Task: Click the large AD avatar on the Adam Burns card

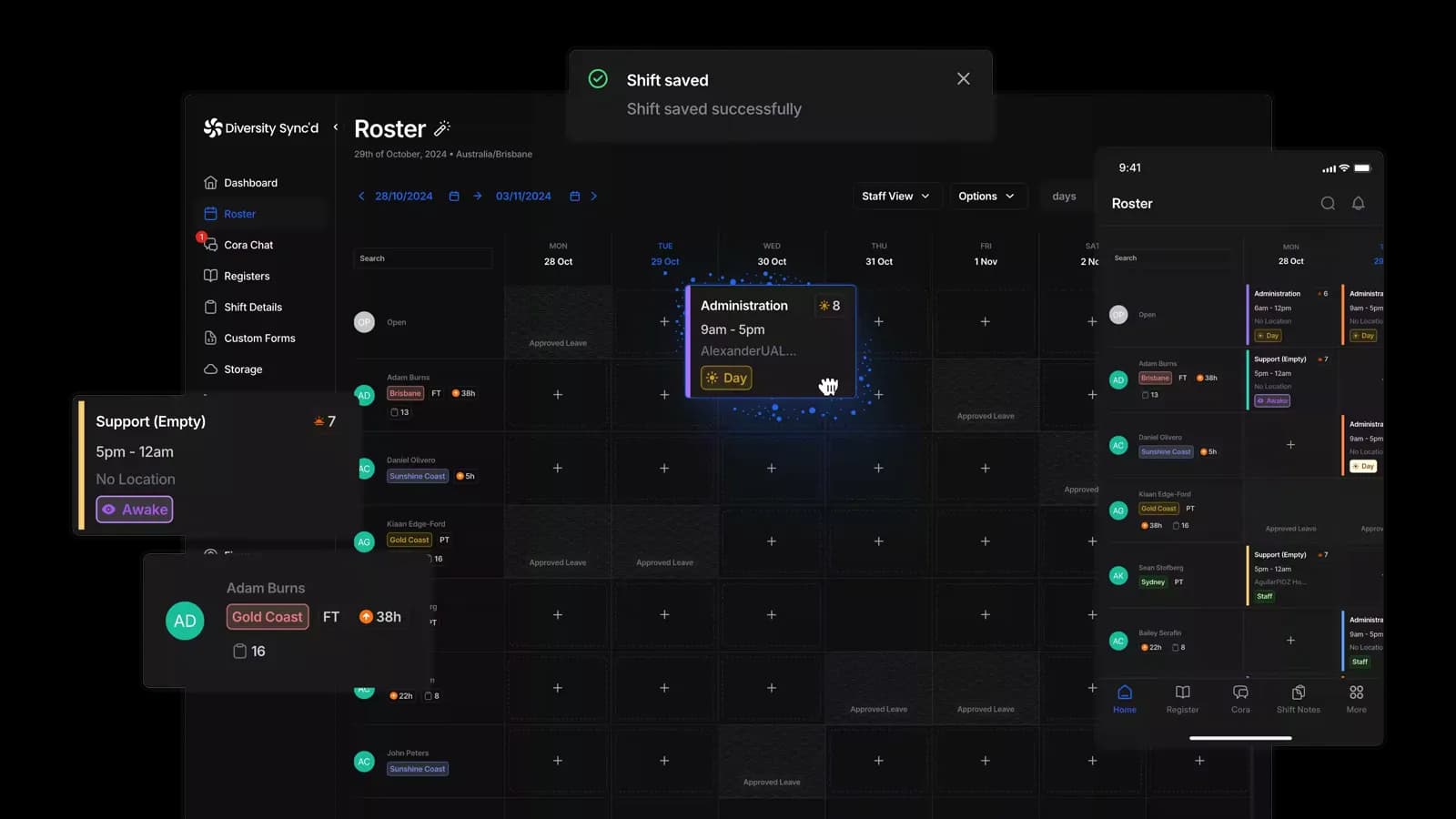Action: (x=185, y=621)
